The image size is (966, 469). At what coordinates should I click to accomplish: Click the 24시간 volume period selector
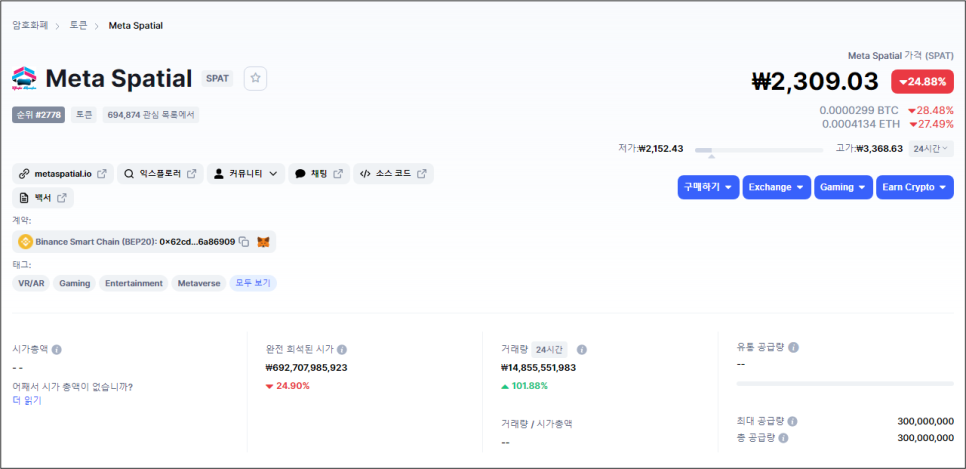click(x=550, y=349)
